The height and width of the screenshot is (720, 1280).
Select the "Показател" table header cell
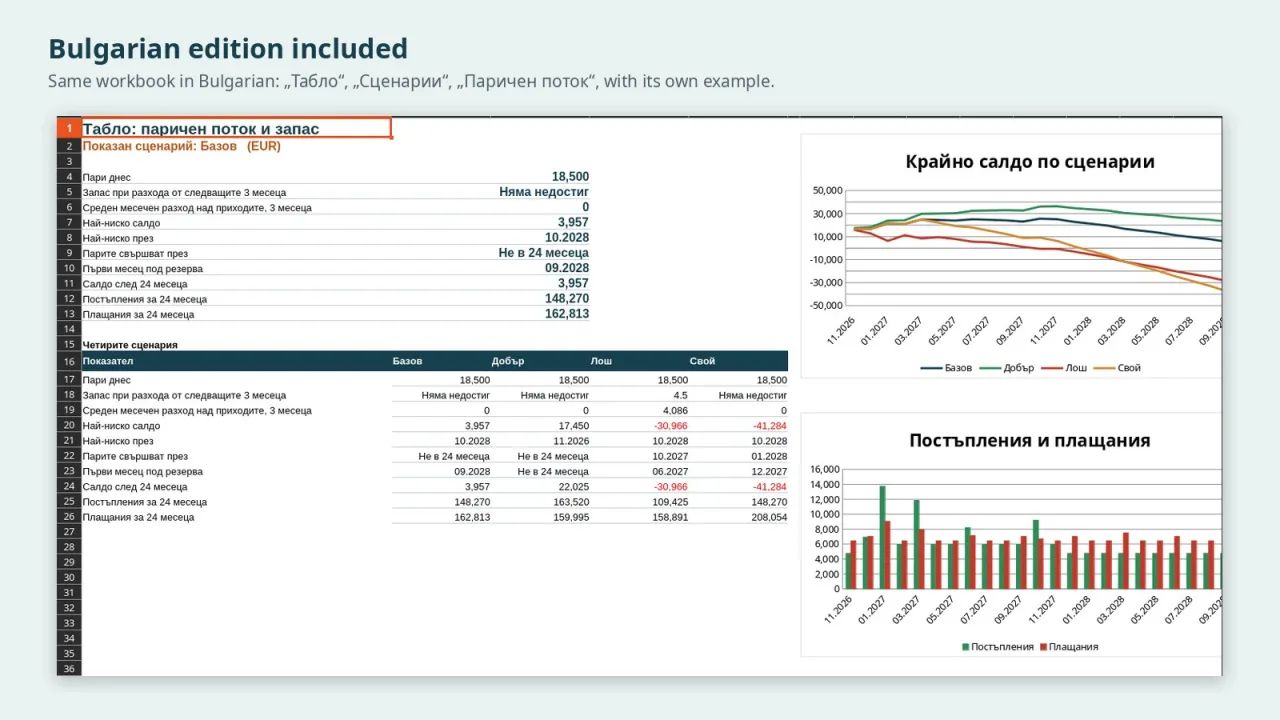pos(236,361)
